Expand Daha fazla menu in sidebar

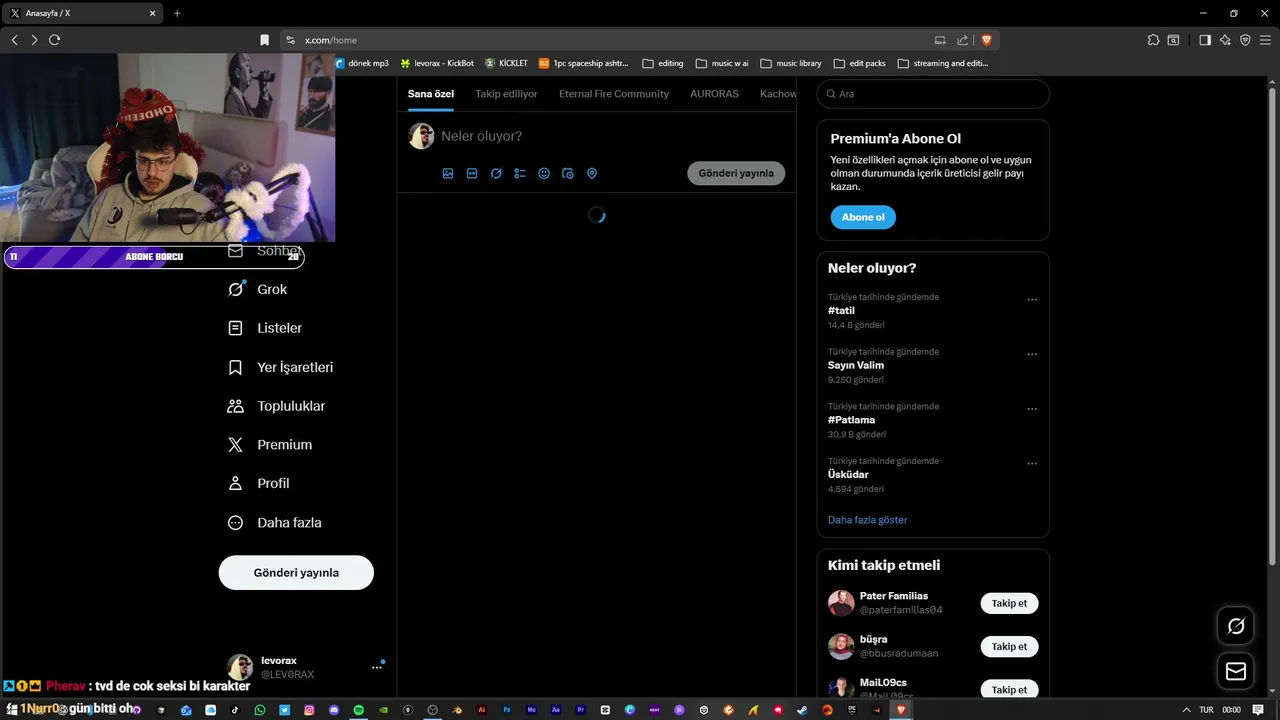coord(275,522)
